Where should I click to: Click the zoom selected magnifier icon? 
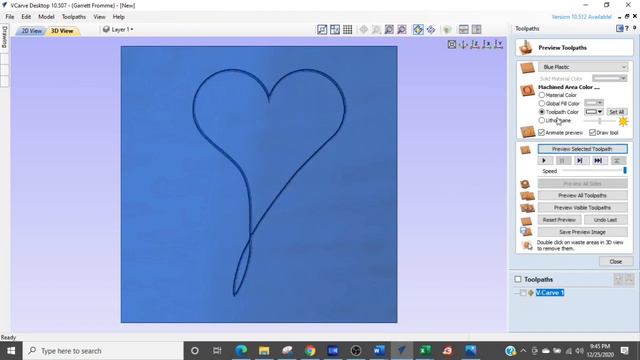402,29
